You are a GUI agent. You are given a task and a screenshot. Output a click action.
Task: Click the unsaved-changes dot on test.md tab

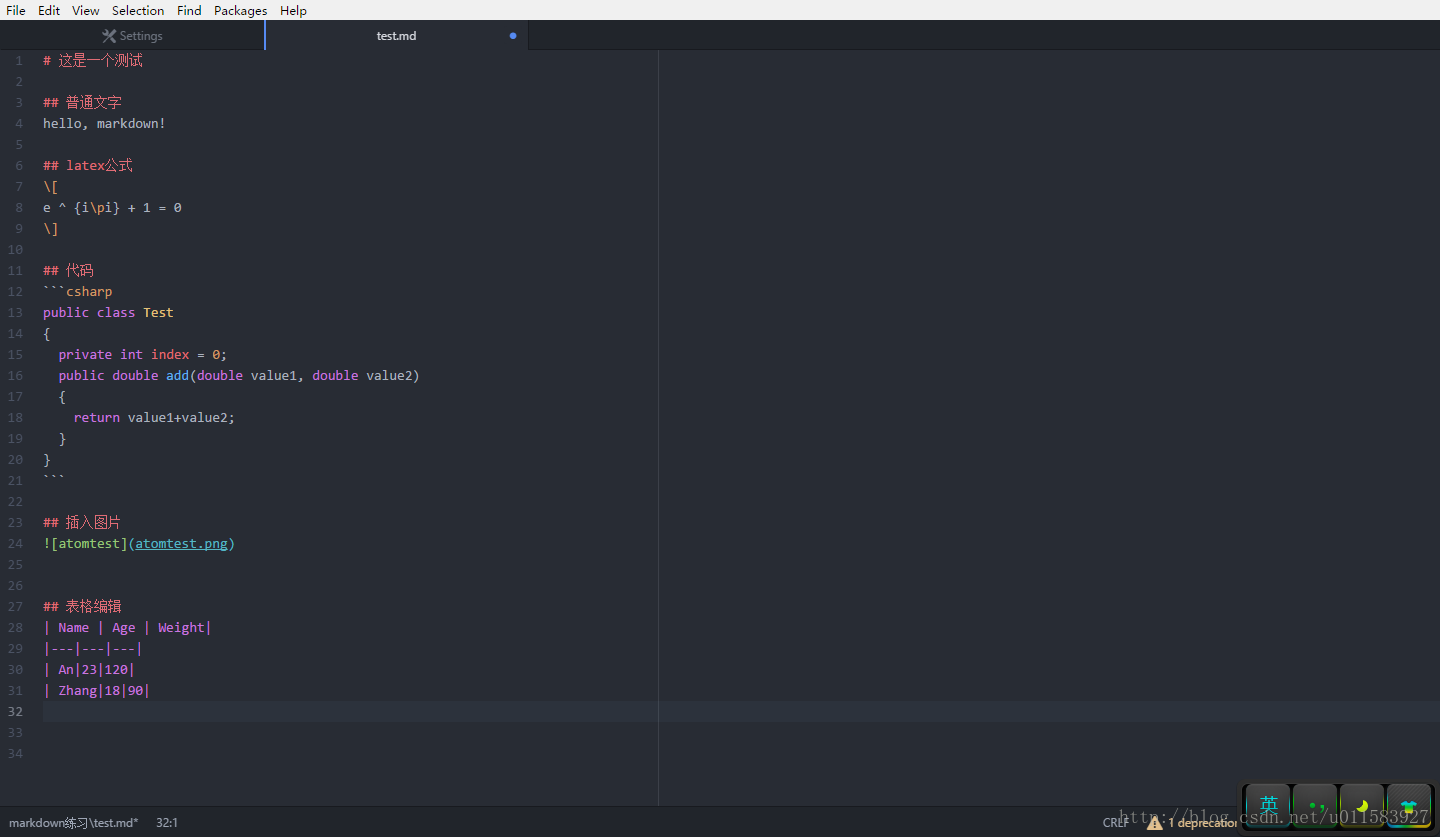pyautogui.click(x=513, y=36)
